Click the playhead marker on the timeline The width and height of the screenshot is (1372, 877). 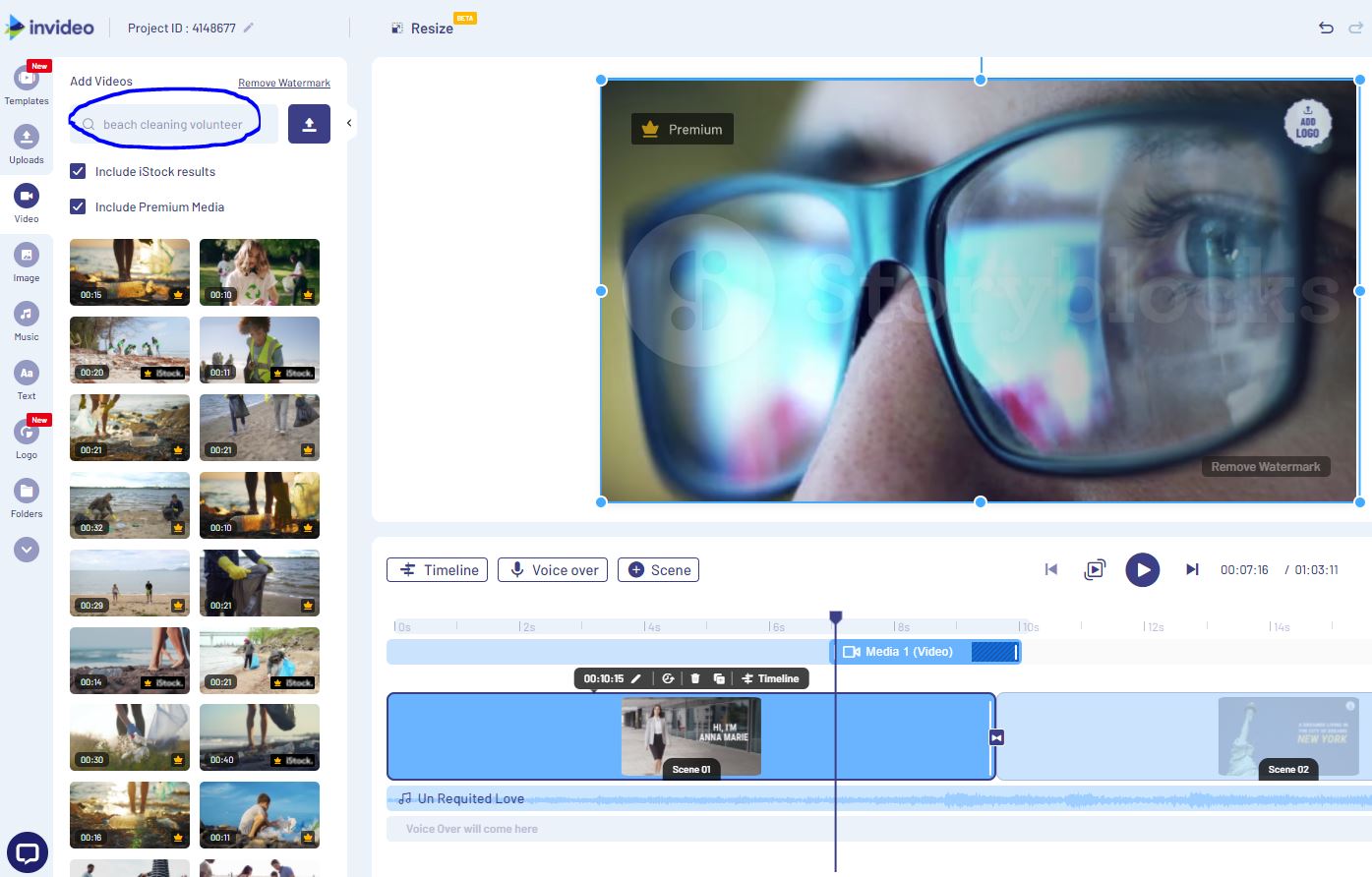(836, 616)
